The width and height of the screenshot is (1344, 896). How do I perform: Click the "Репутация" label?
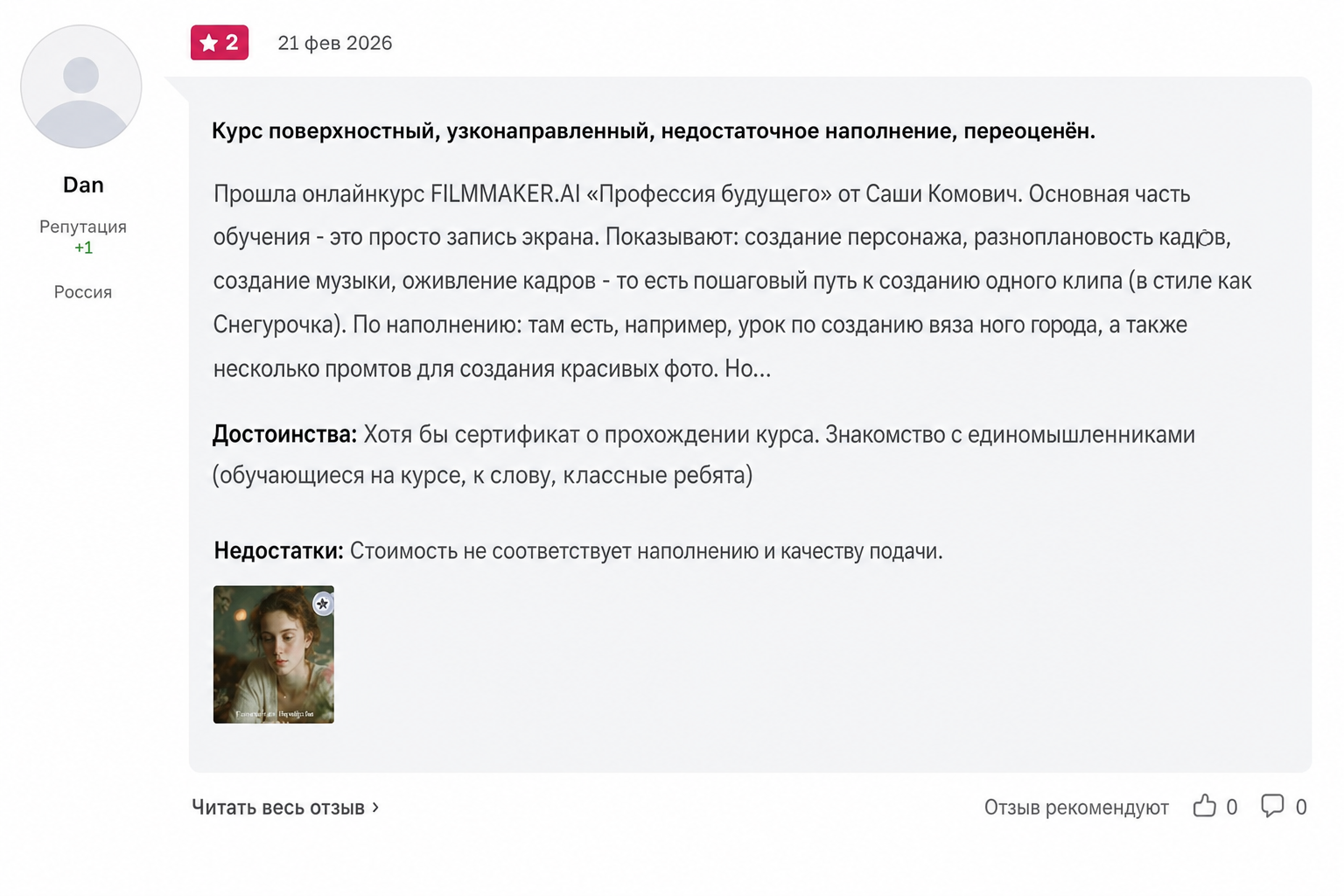[83, 227]
